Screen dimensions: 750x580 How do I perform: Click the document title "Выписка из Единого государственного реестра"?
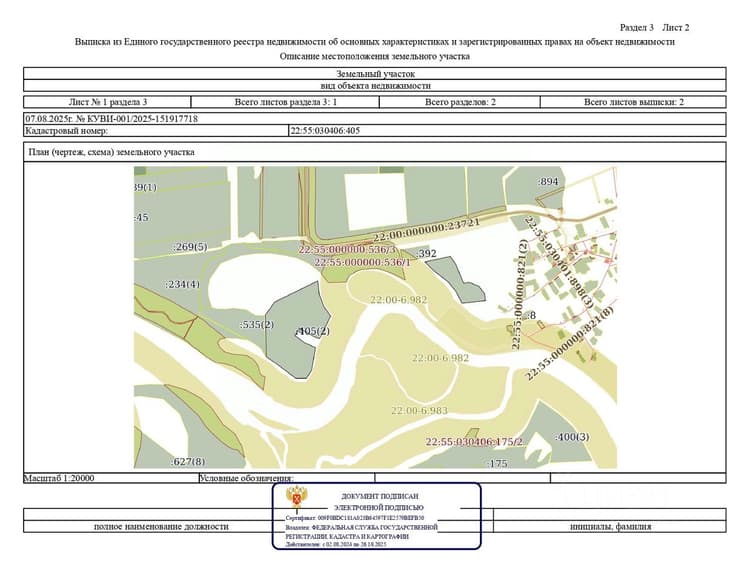pos(375,42)
